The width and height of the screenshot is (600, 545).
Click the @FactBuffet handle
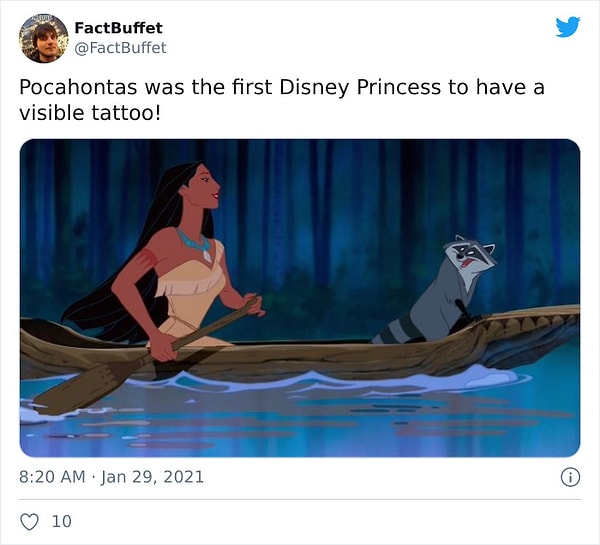point(120,47)
